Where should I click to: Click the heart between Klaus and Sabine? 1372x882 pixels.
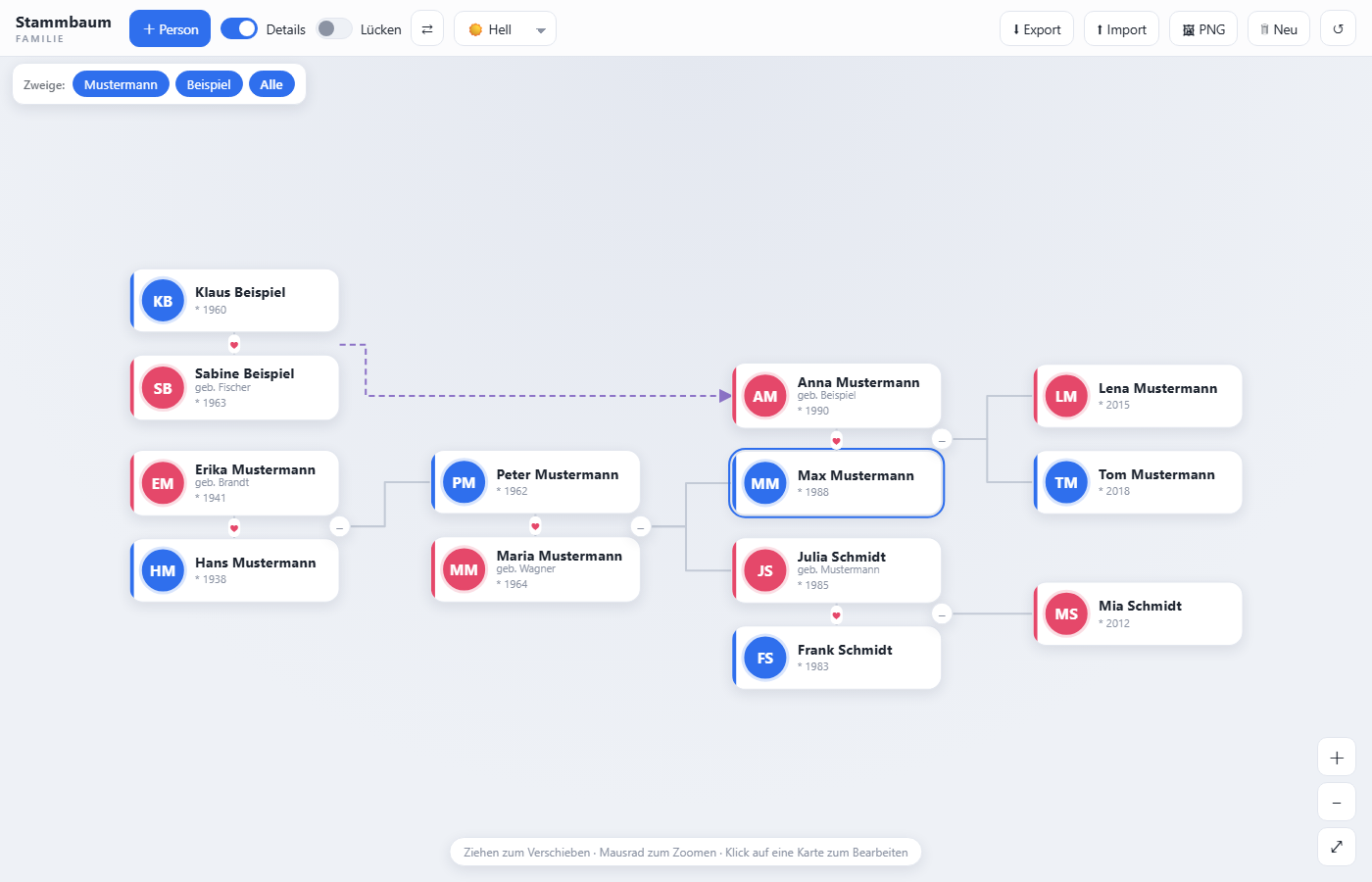234,344
